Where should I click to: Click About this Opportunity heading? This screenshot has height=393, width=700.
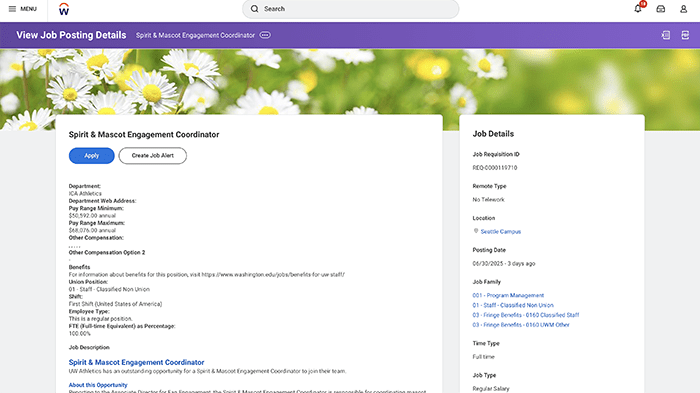click(x=98, y=385)
